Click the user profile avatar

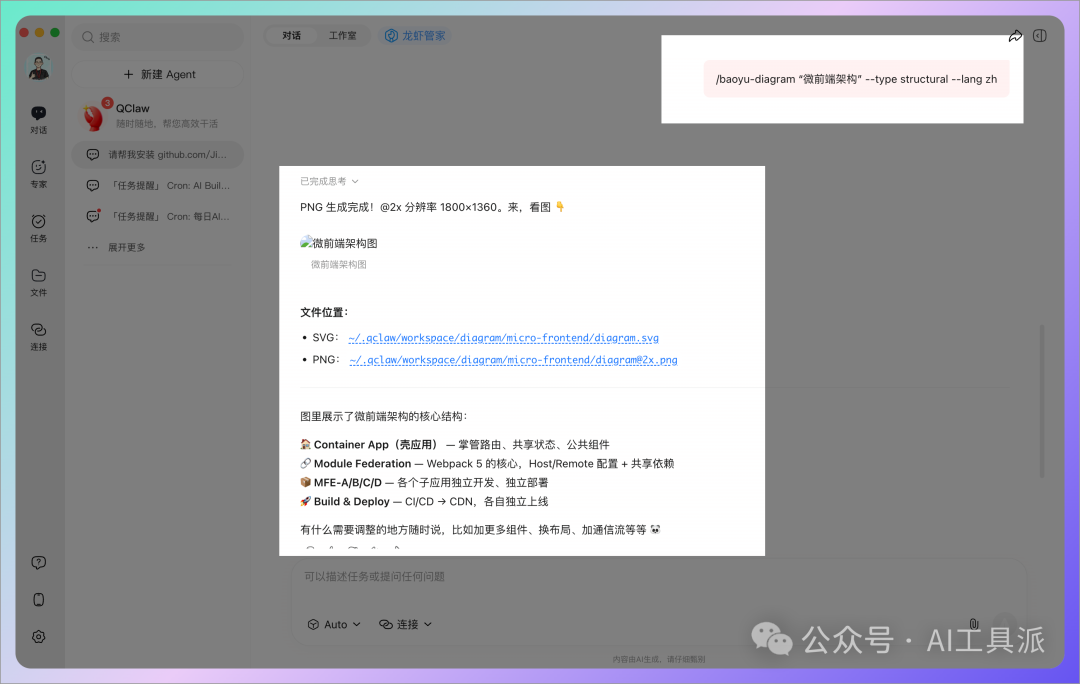[x=39, y=68]
